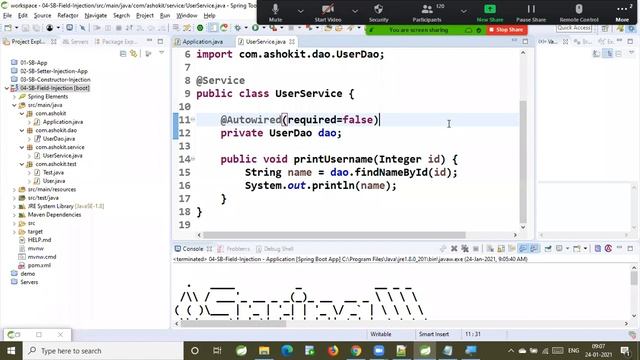Mute microphone in Zoom toolbar
Image resolution: width=640 pixels, height=360 pixels.
pos(276,13)
